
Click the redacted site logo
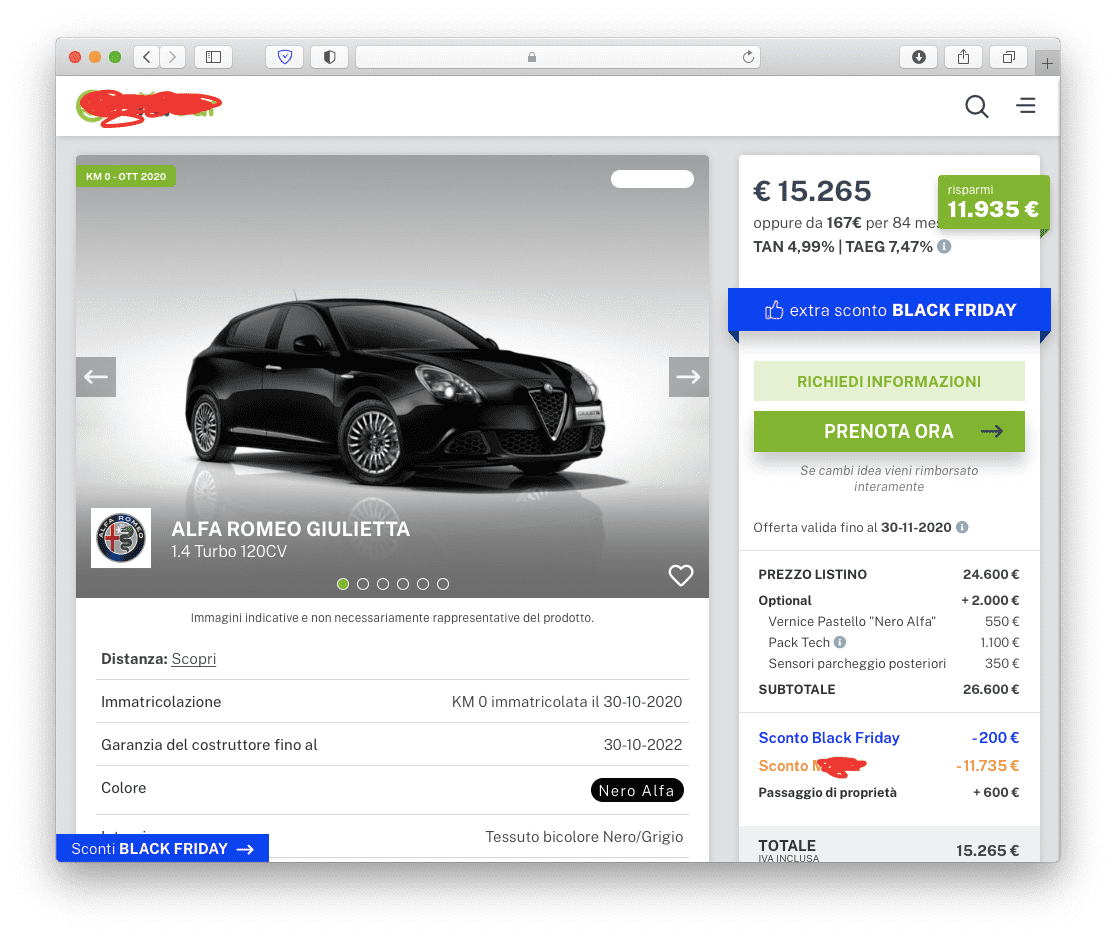coord(149,108)
